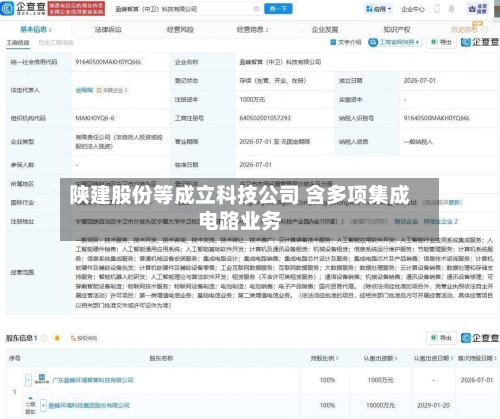This screenshot has width=500, height=419.
Task: Click the 1000万元 registered capital value
Action: pos(252,99)
